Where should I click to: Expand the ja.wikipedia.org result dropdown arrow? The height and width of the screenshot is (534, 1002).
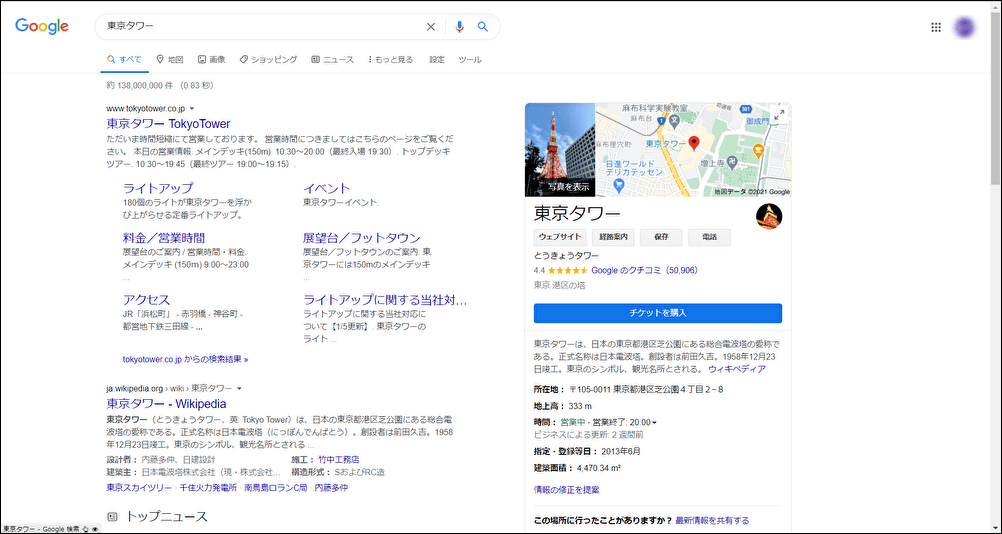(x=239, y=388)
